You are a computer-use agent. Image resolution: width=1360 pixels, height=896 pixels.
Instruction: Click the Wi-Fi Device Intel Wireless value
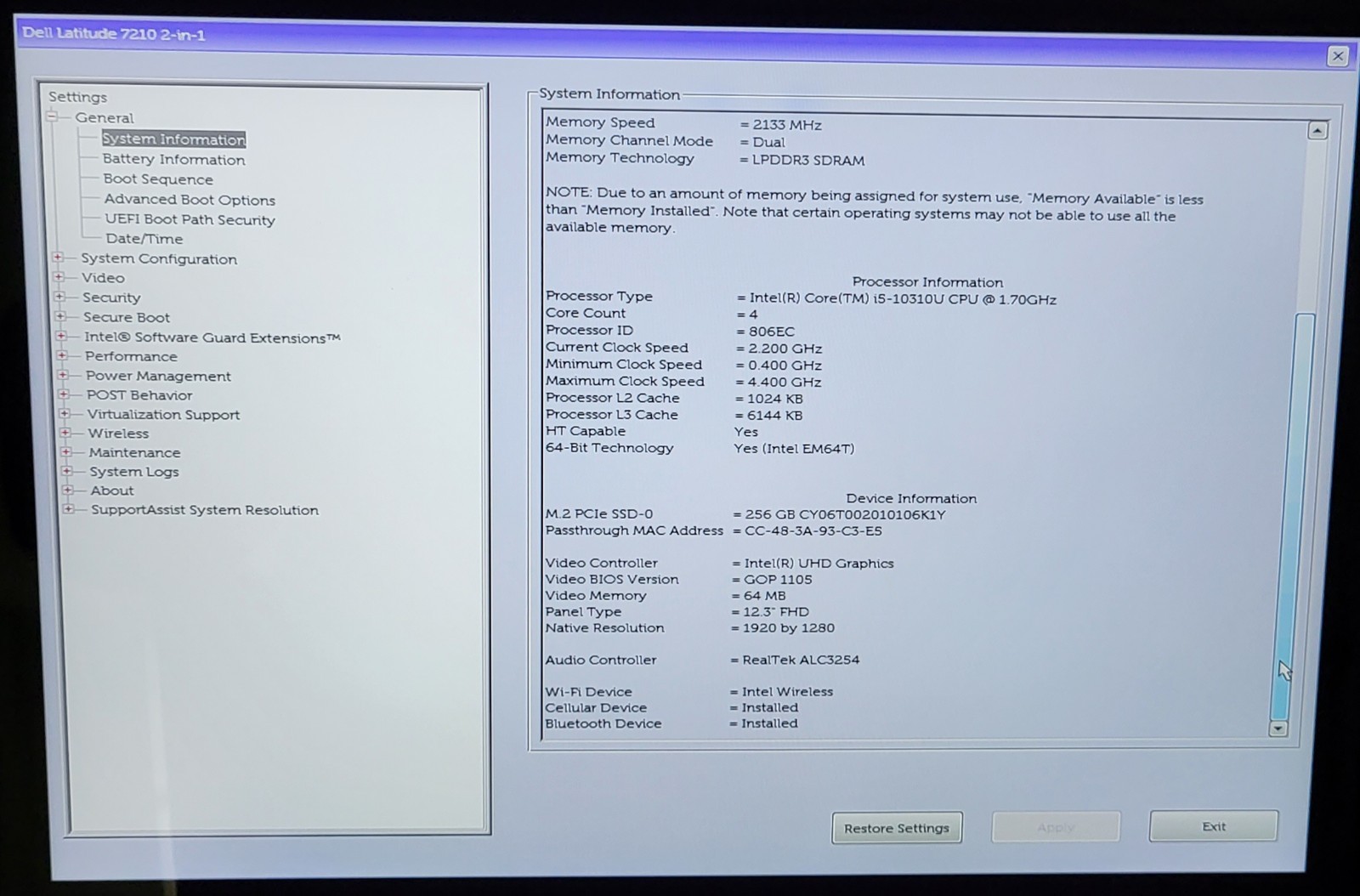click(x=787, y=692)
